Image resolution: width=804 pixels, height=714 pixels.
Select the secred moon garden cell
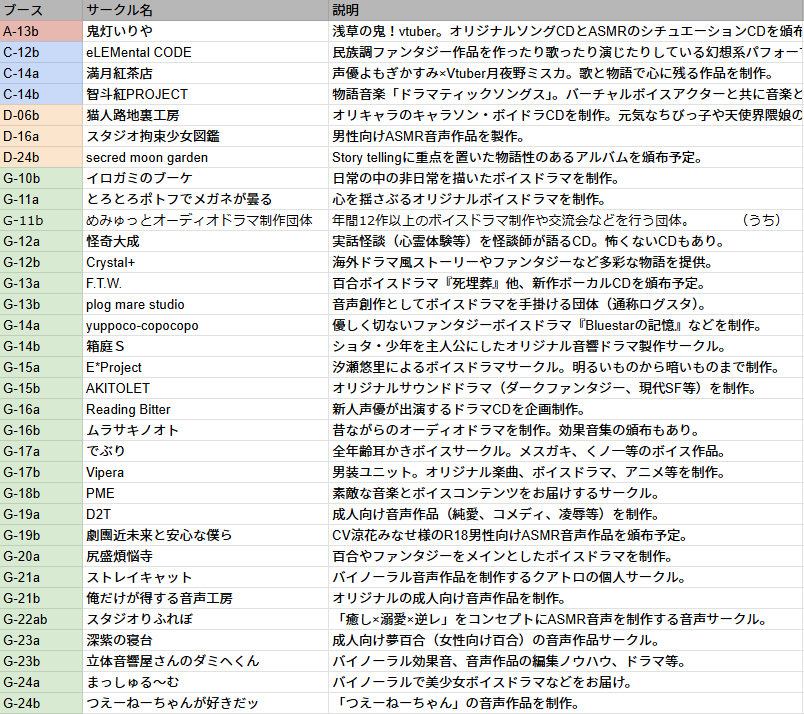pos(206,157)
